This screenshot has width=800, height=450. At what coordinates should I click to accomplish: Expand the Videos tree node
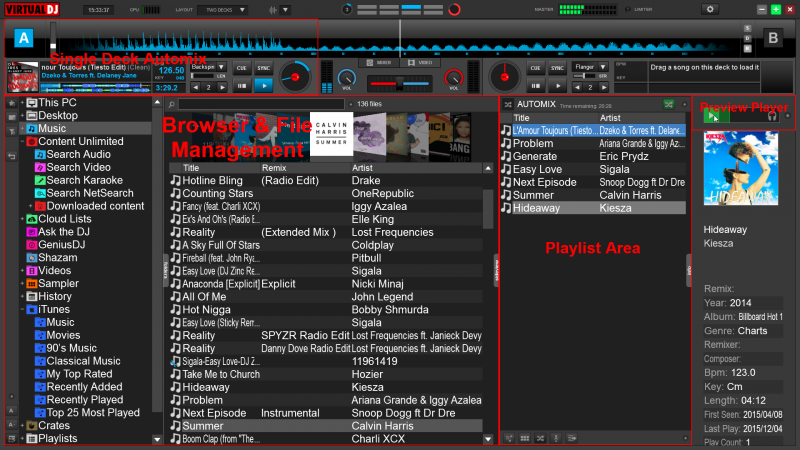(22, 270)
